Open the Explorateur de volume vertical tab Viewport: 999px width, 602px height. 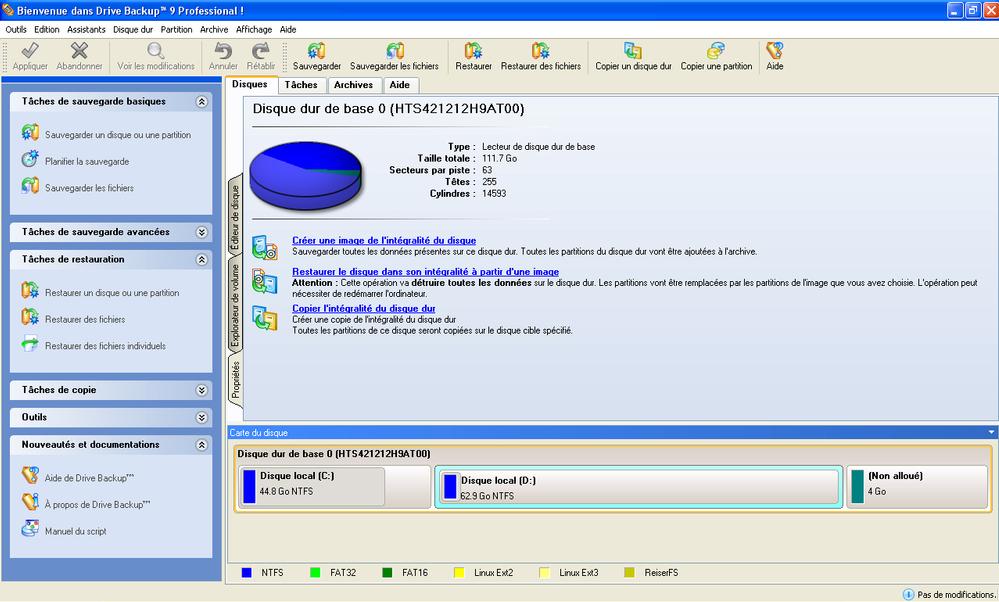[235, 305]
